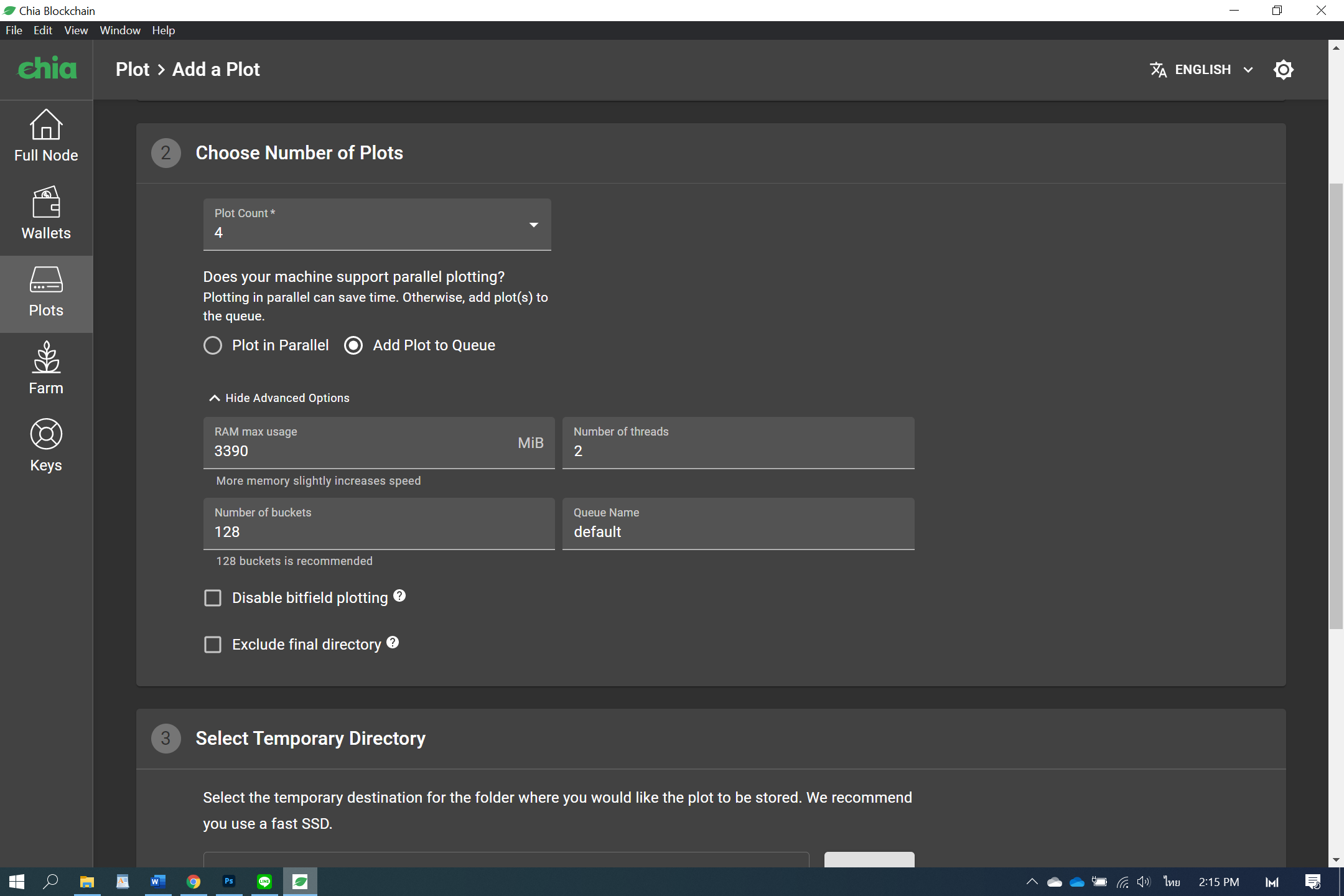The image size is (1344, 896).
Task: Click the RAM max usage field
Action: point(379,443)
